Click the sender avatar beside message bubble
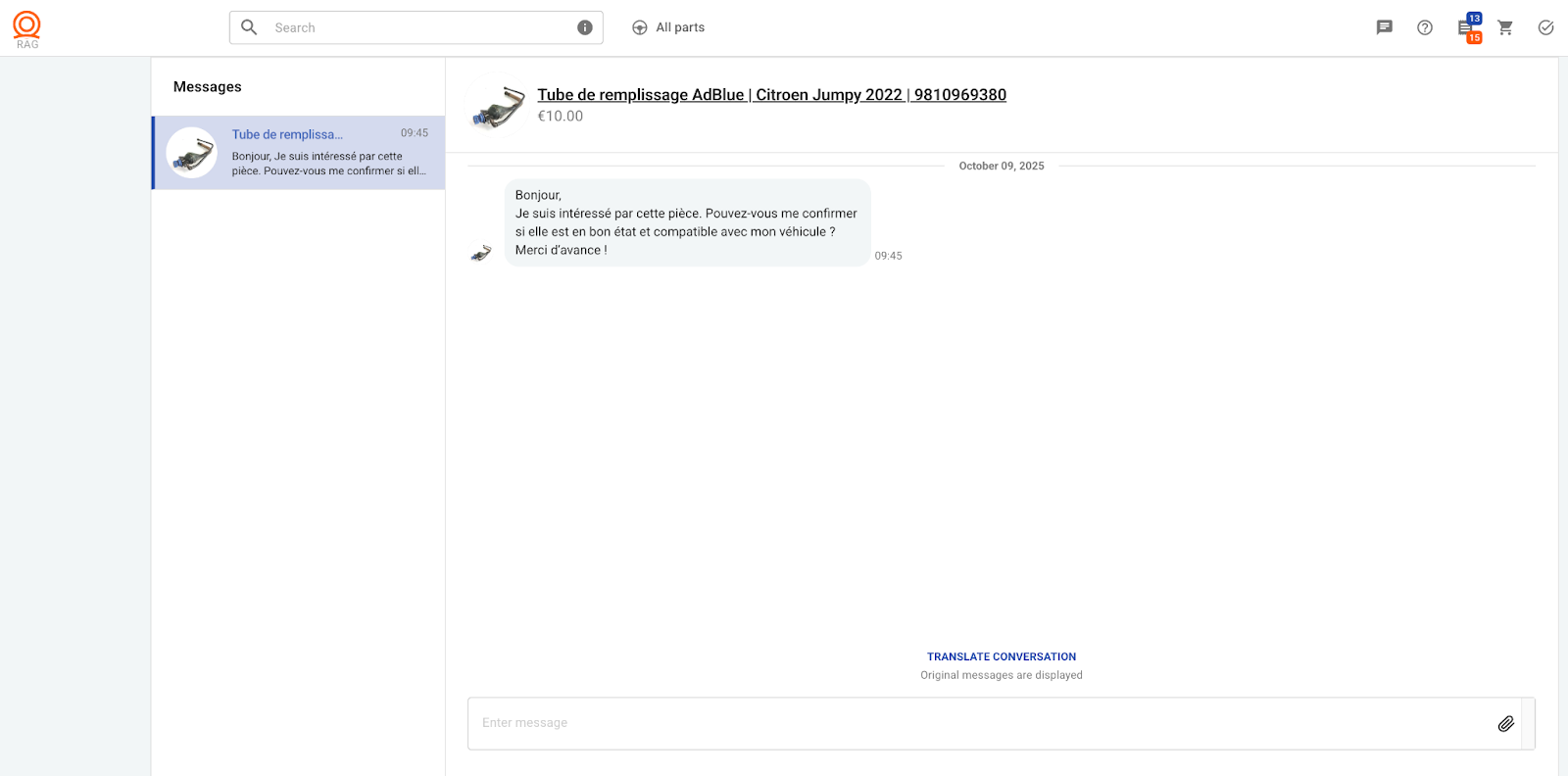The height and width of the screenshot is (776, 1568). coord(481,254)
